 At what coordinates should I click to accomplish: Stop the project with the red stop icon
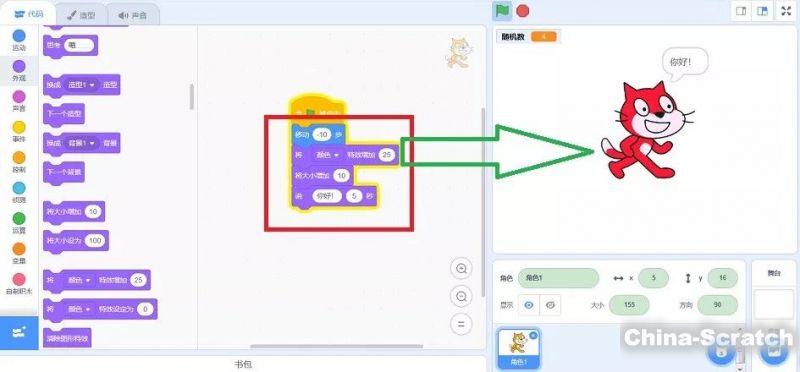(x=522, y=11)
